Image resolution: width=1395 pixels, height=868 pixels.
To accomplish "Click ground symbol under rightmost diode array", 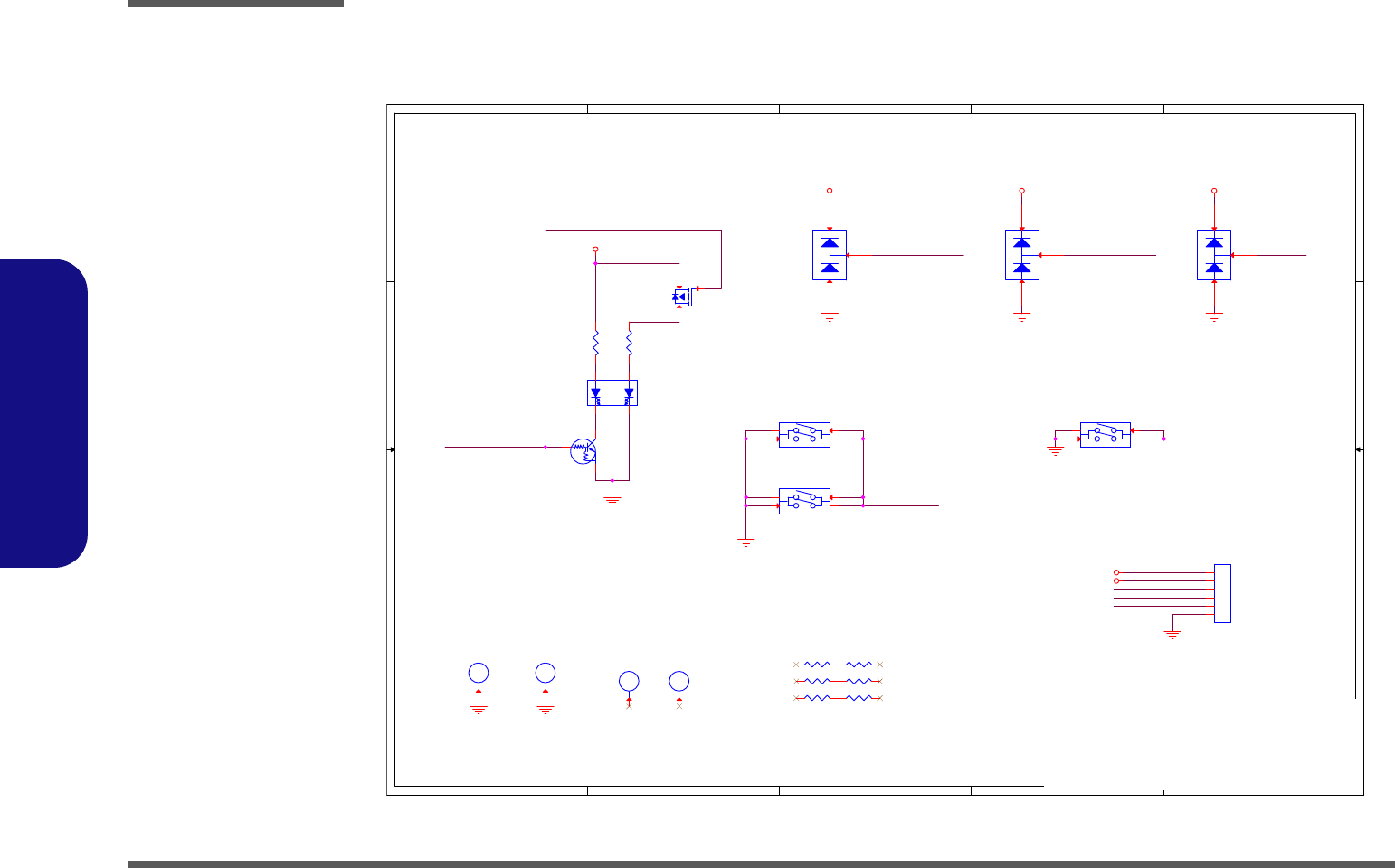I will (x=1214, y=316).
